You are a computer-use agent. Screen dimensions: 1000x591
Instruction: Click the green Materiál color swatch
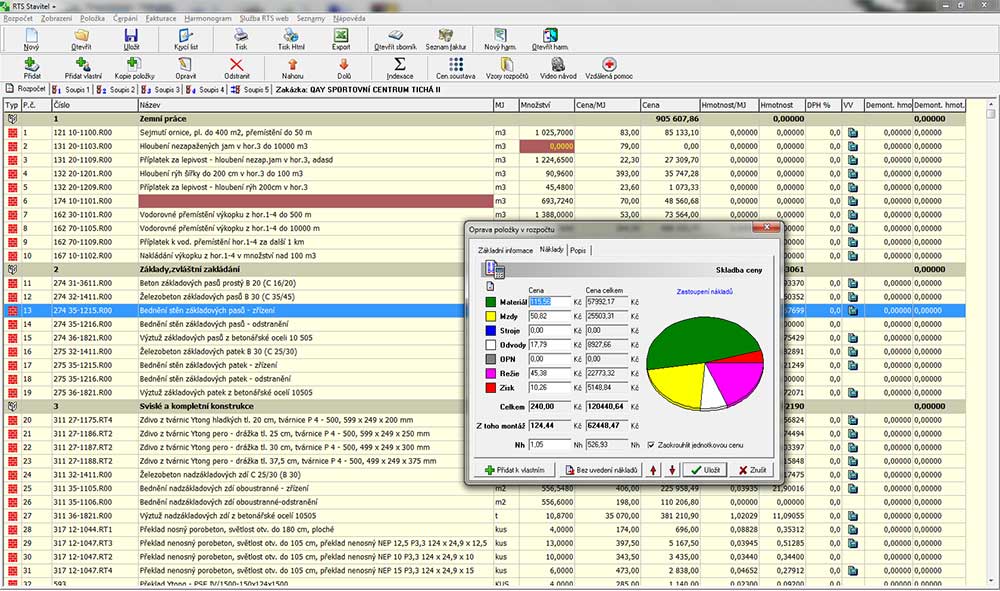pos(490,302)
